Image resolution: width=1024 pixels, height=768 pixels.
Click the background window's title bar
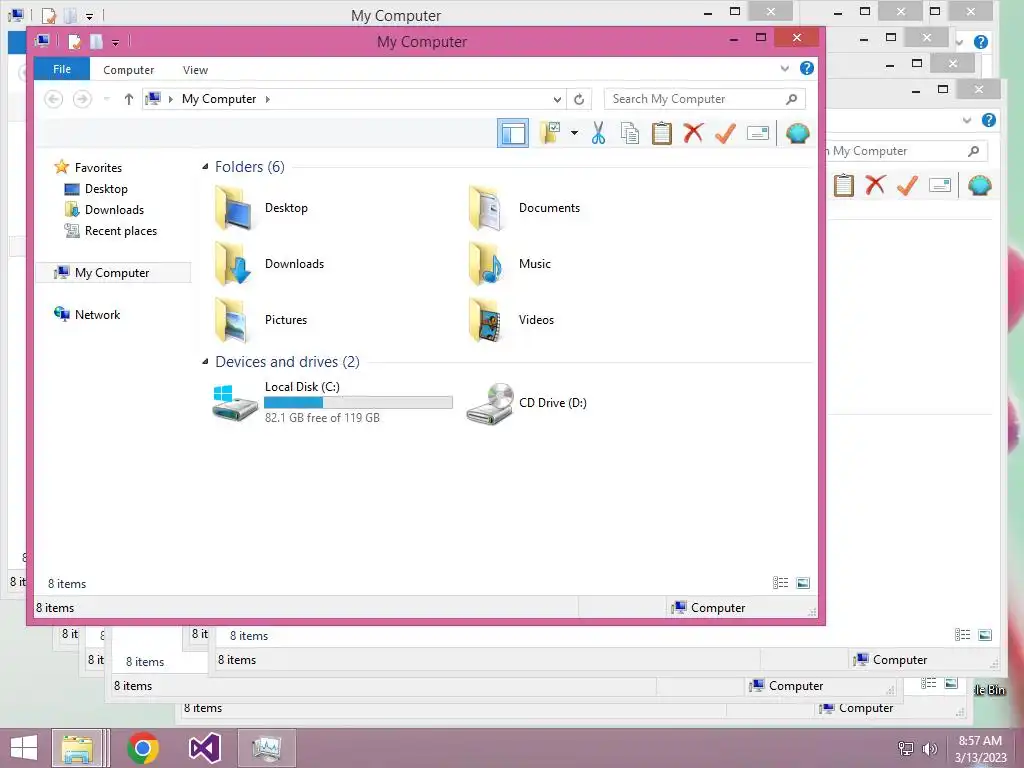(x=396, y=14)
